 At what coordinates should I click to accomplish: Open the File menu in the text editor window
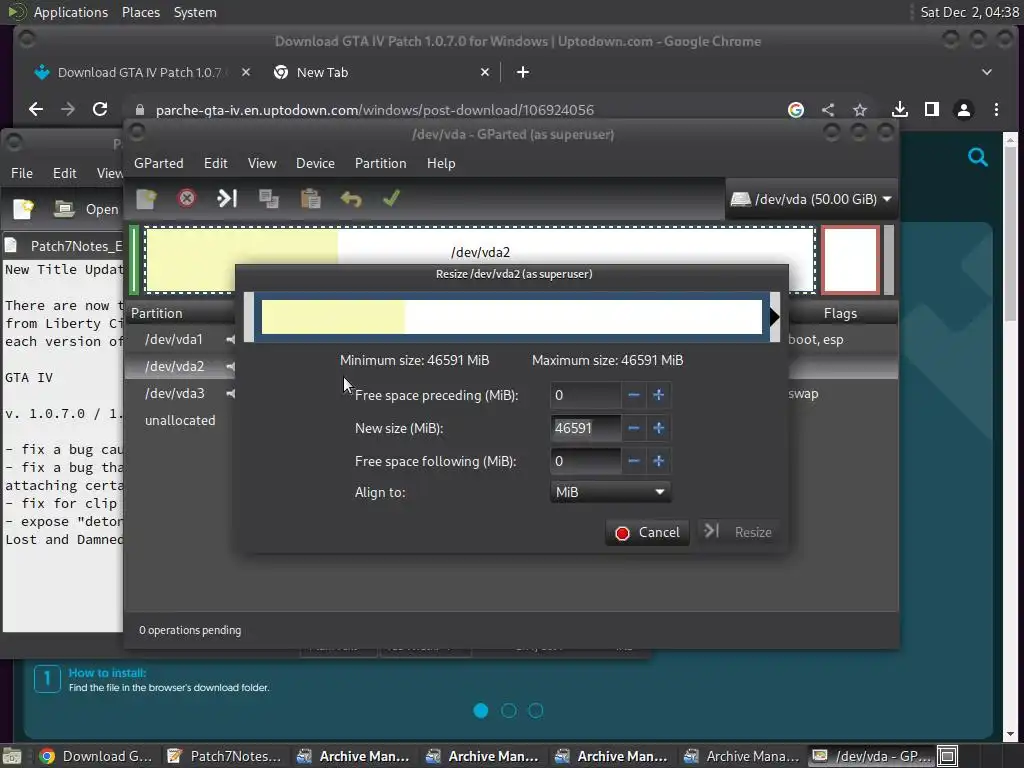(x=22, y=173)
